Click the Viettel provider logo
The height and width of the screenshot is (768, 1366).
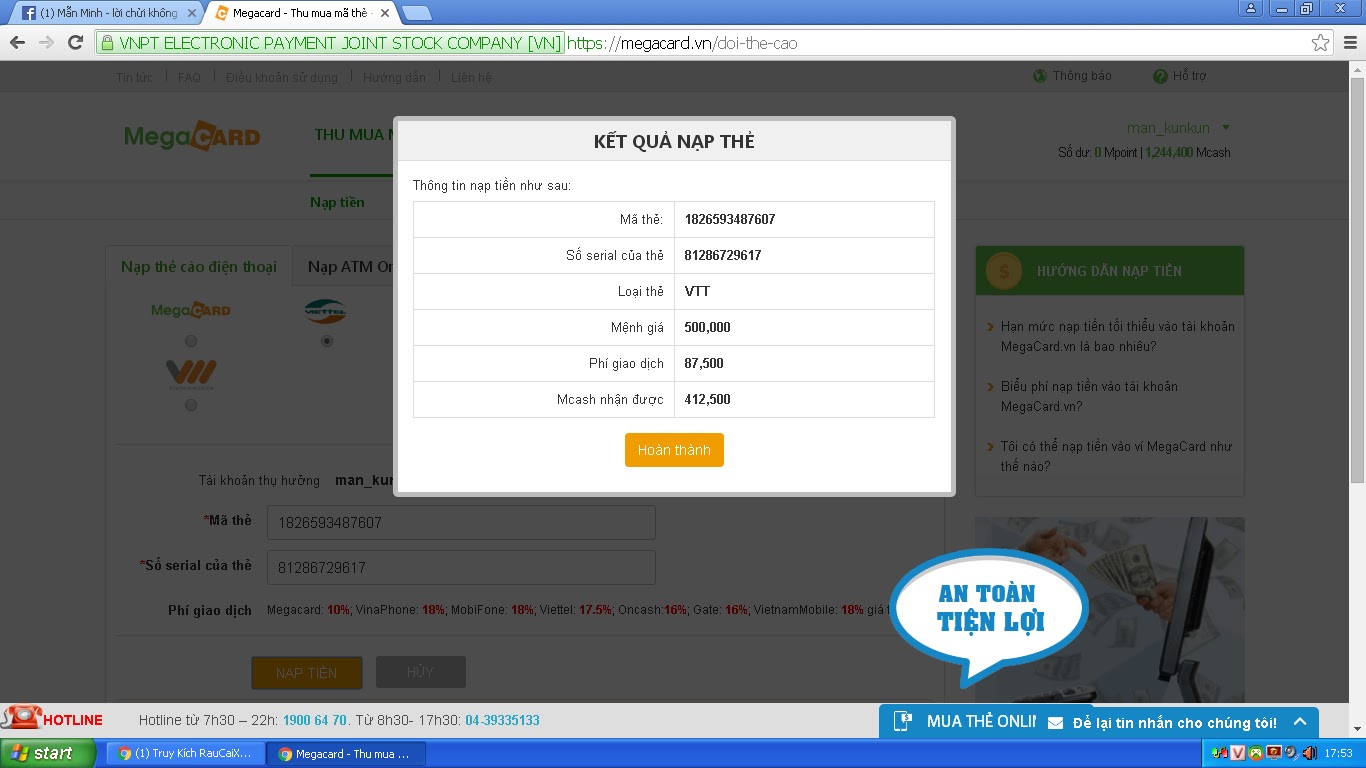click(325, 312)
